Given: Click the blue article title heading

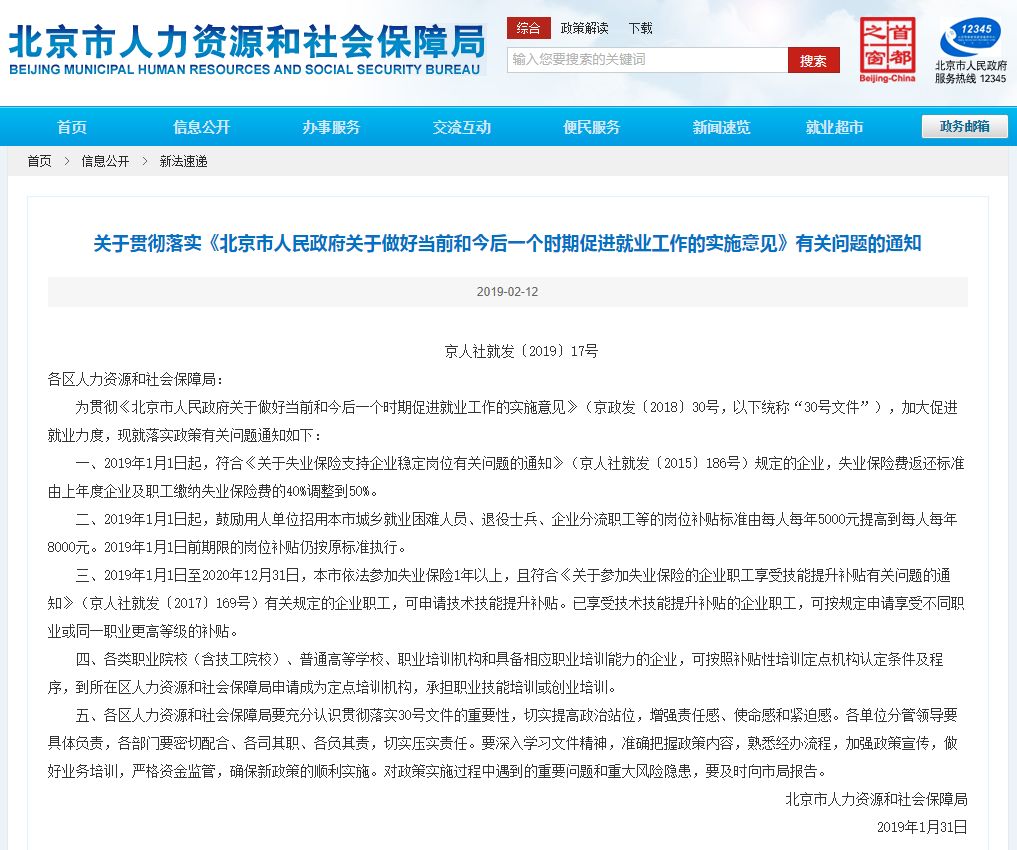Looking at the screenshot, I should (x=507, y=244).
